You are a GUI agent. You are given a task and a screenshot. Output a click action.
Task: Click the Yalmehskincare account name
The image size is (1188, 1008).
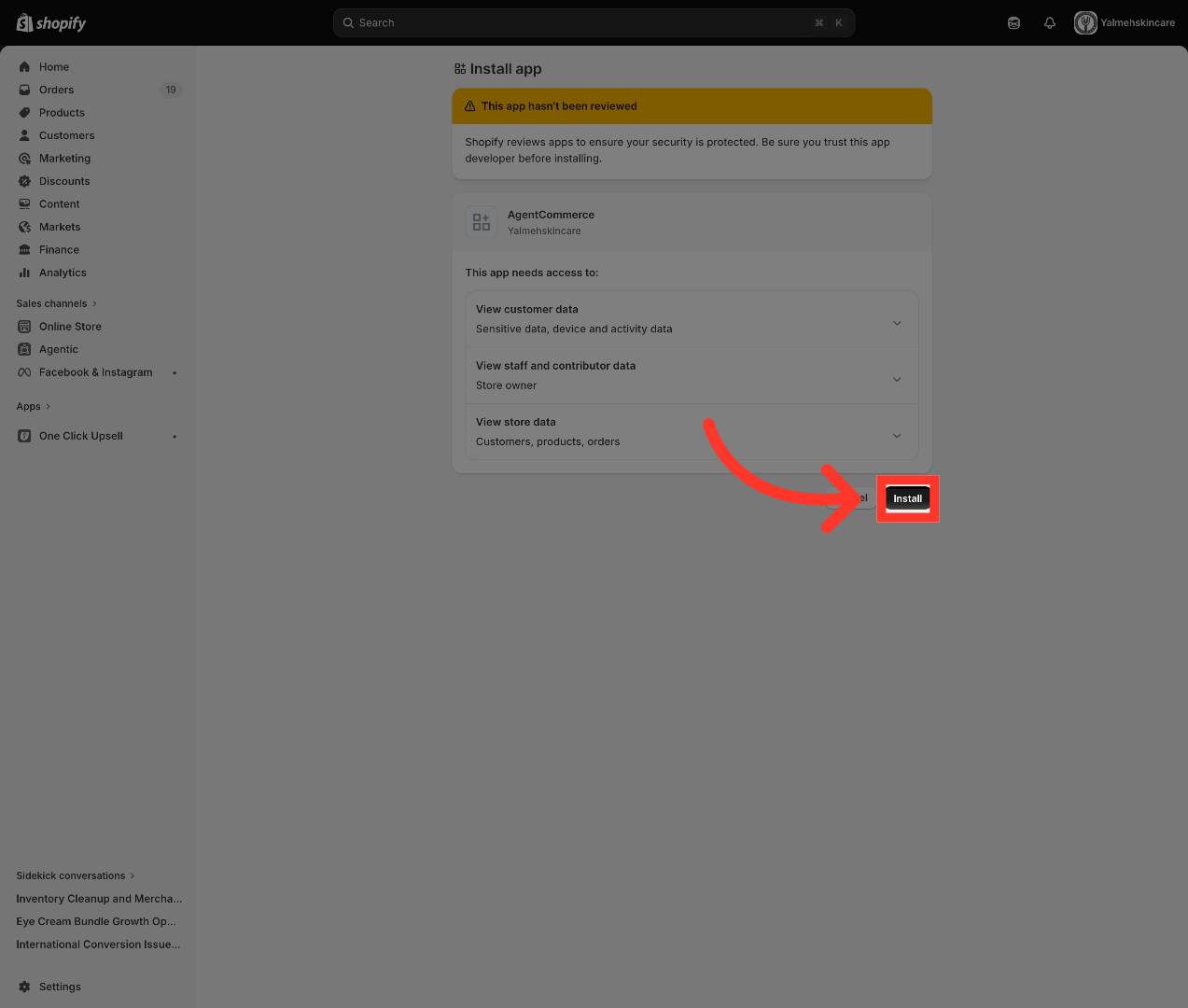1138,22
